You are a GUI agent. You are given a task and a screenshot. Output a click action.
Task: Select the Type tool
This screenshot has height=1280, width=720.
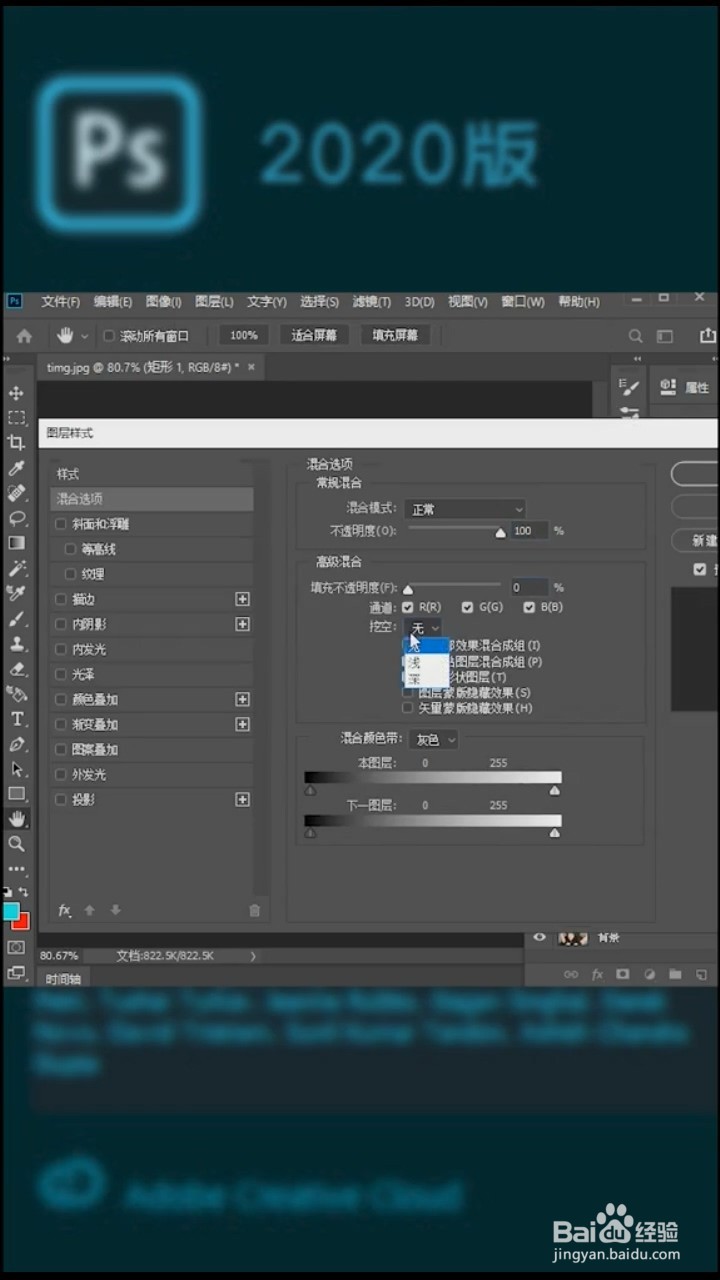coord(16,719)
